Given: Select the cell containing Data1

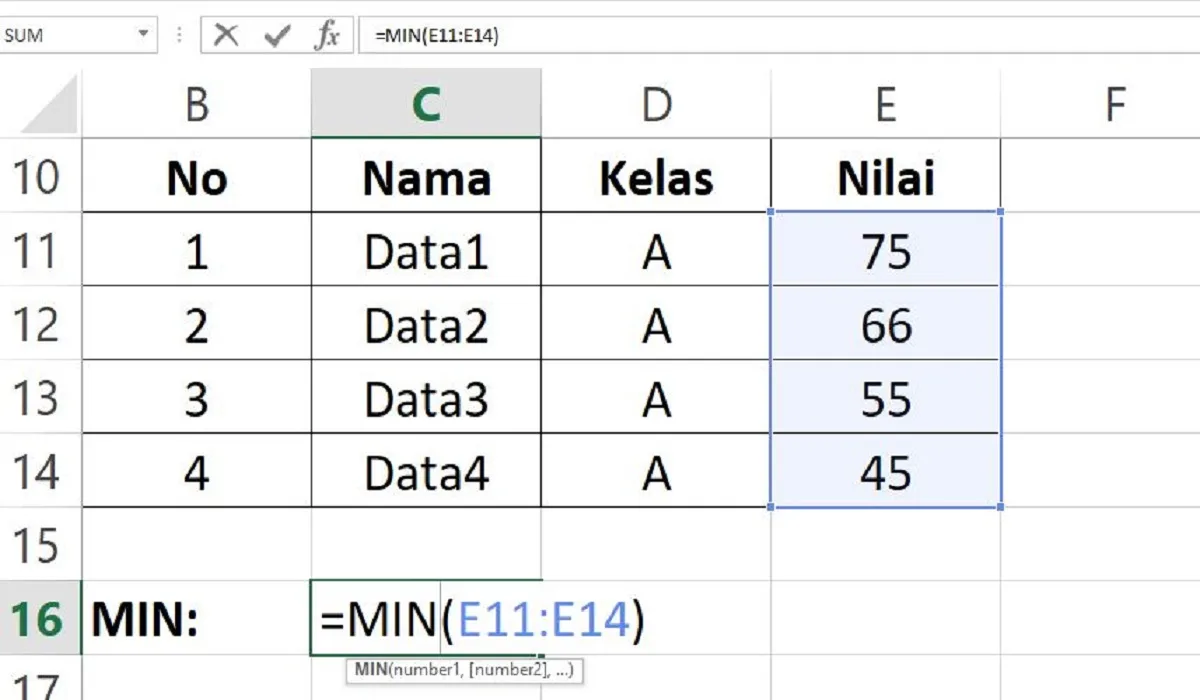Looking at the screenshot, I should pos(426,250).
